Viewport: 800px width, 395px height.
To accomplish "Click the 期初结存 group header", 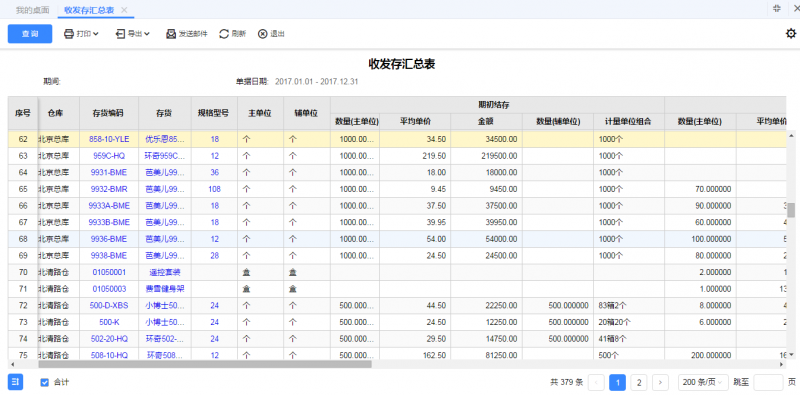I will [x=497, y=105].
